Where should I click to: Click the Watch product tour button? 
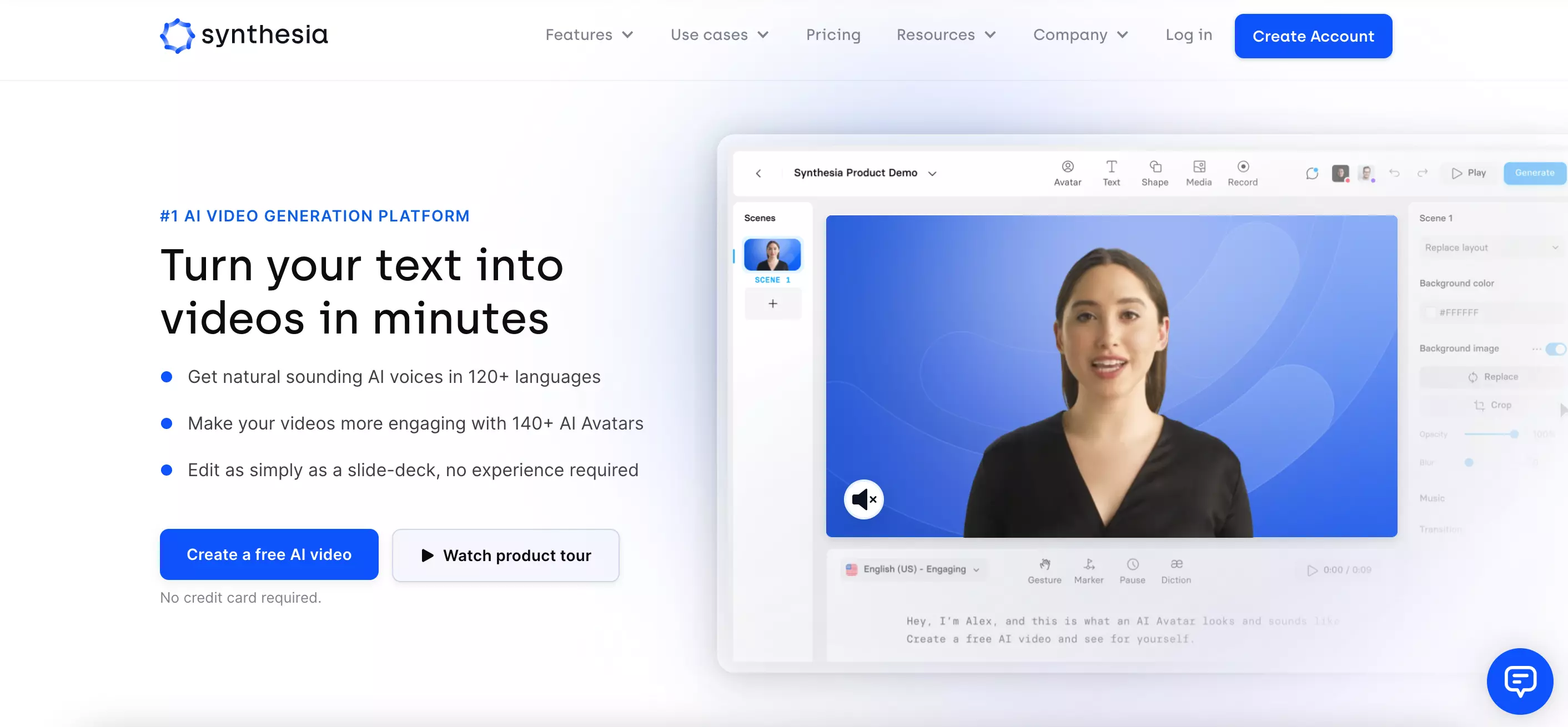tap(506, 555)
